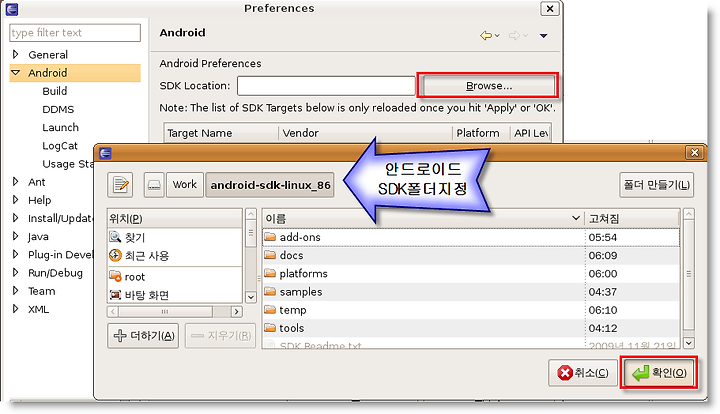
Task: Click the forward arrow in Preferences header
Action: (x=514, y=35)
